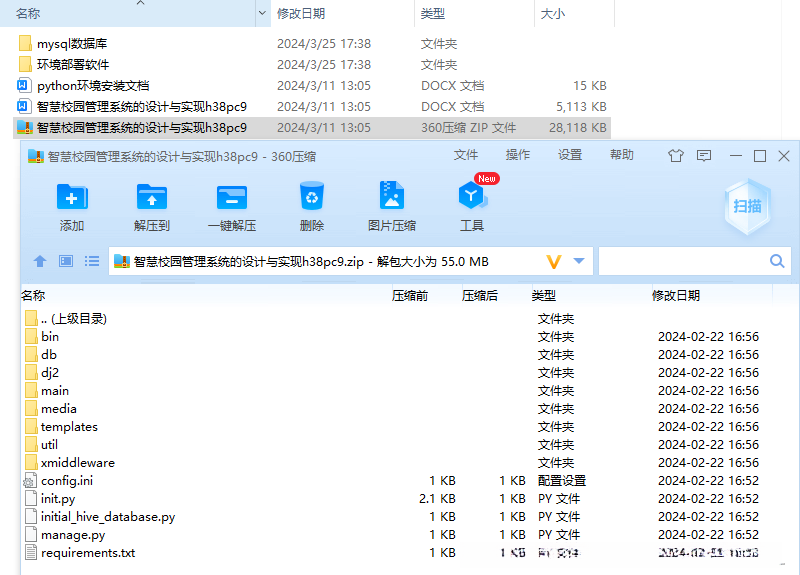Click the 解压到 (Extract to) icon
Image resolution: width=800 pixels, height=575 pixels.
[x=152, y=197]
